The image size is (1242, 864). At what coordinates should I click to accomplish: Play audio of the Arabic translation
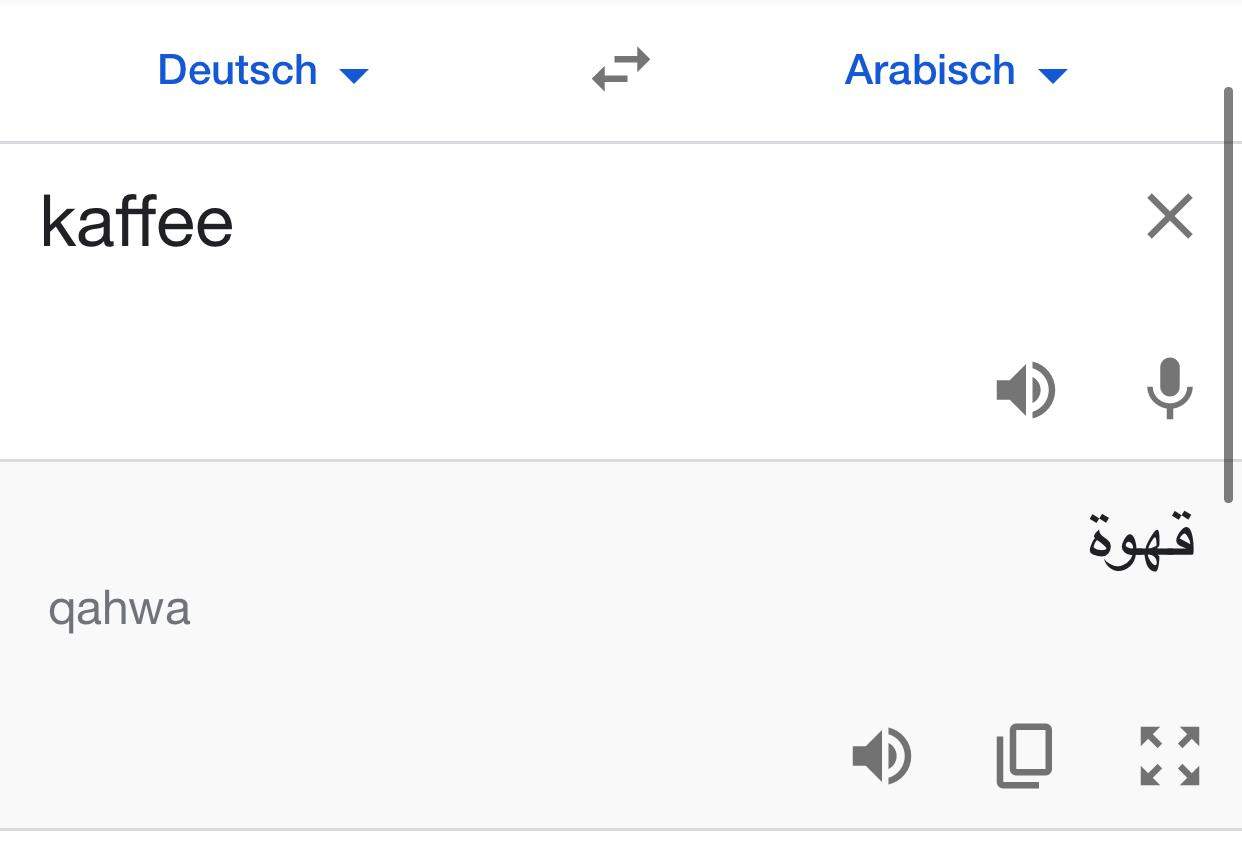coord(881,756)
